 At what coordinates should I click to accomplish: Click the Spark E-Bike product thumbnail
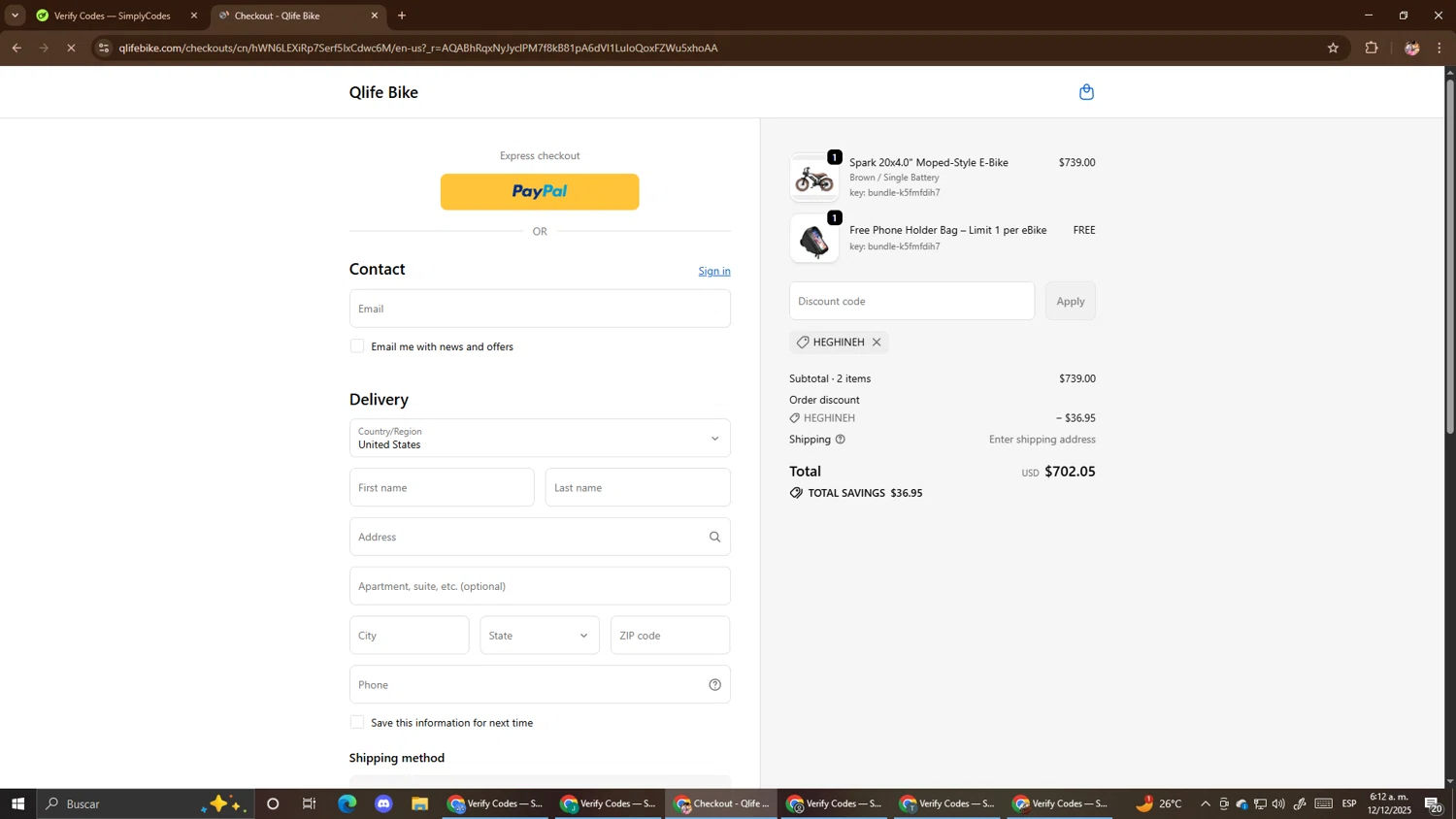pos(814,178)
